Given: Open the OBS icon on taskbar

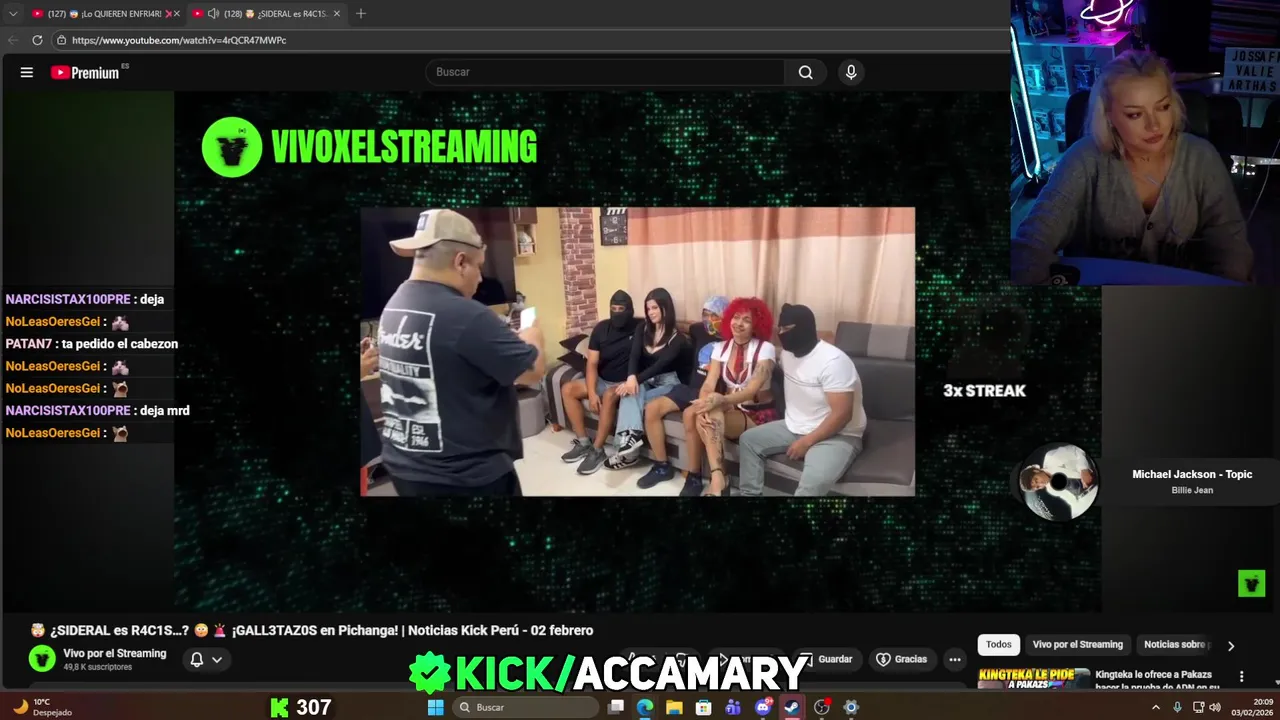Looking at the screenshot, I should pos(822,707).
